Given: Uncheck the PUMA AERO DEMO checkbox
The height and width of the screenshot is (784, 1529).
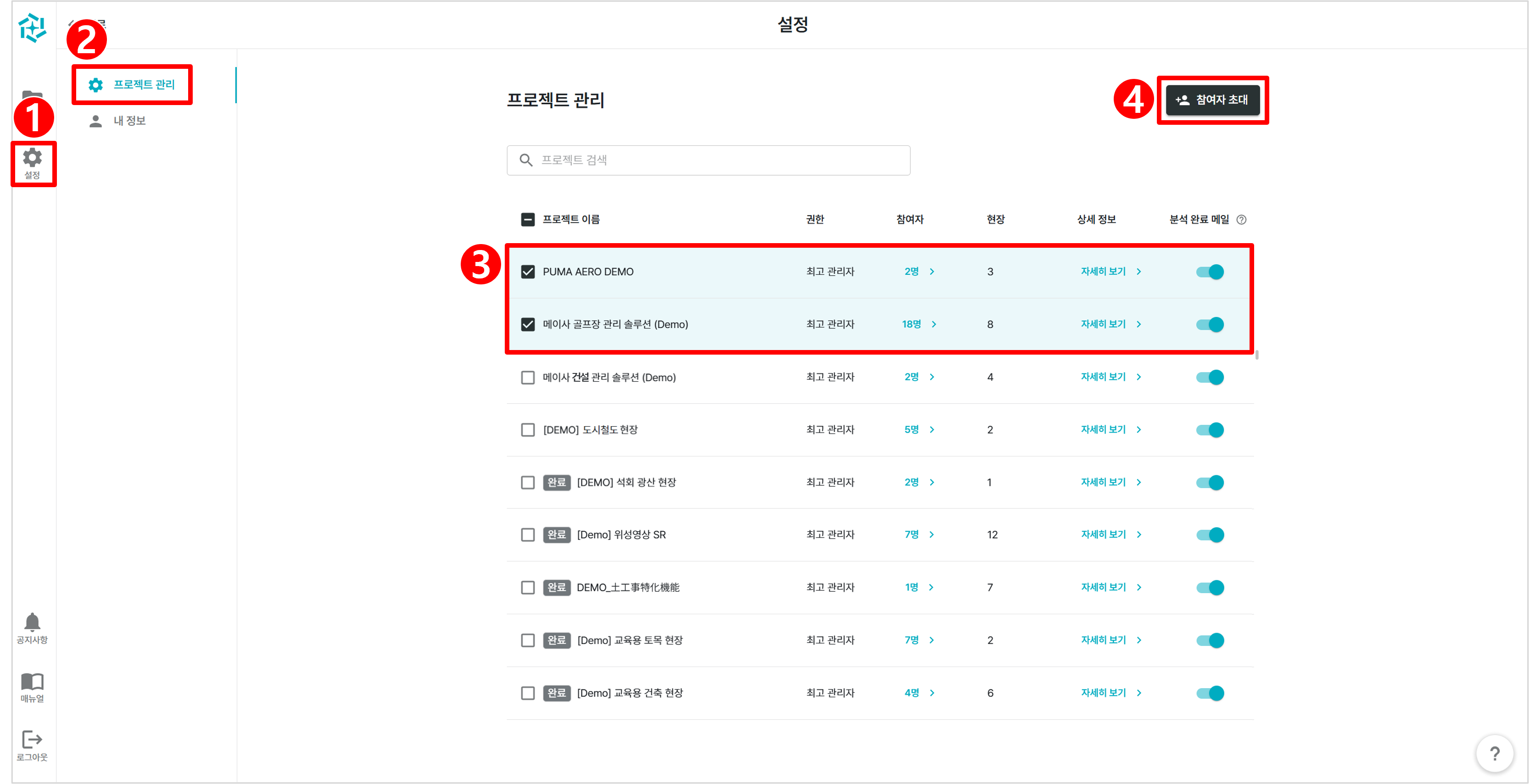Looking at the screenshot, I should point(528,272).
